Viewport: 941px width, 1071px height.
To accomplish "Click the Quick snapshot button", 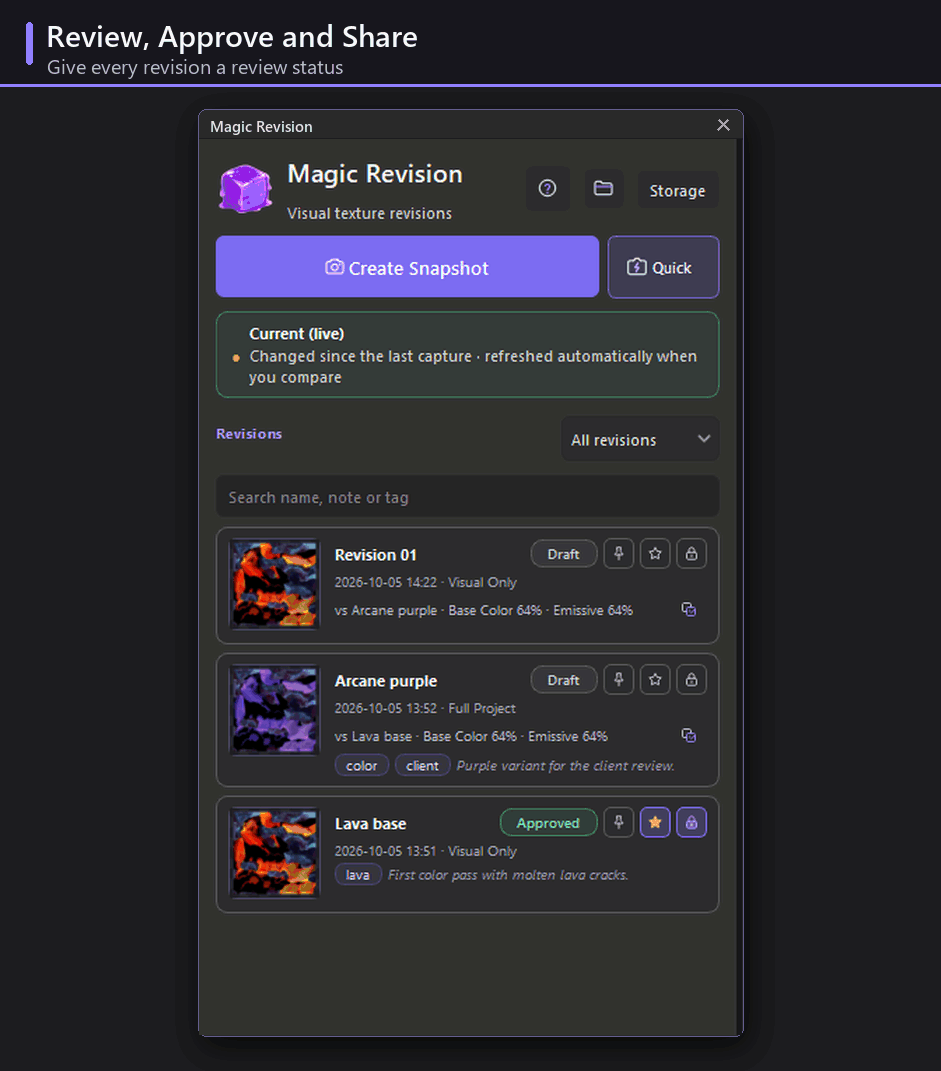I will (x=663, y=267).
